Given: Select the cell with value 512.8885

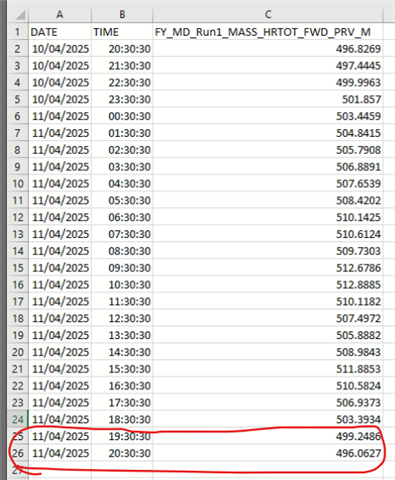Looking at the screenshot, I should [268, 285].
